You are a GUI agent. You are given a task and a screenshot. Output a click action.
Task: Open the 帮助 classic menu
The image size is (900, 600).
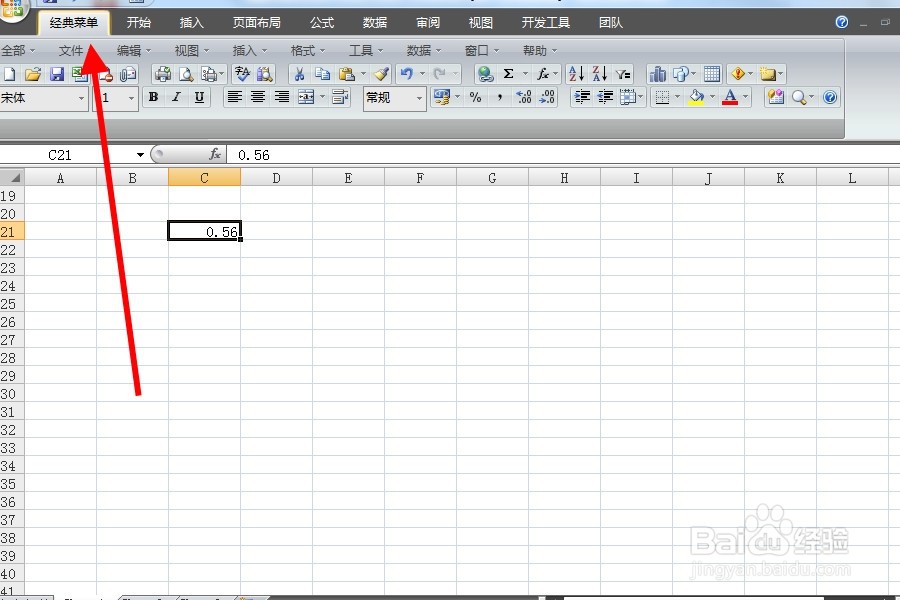pyautogui.click(x=540, y=51)
